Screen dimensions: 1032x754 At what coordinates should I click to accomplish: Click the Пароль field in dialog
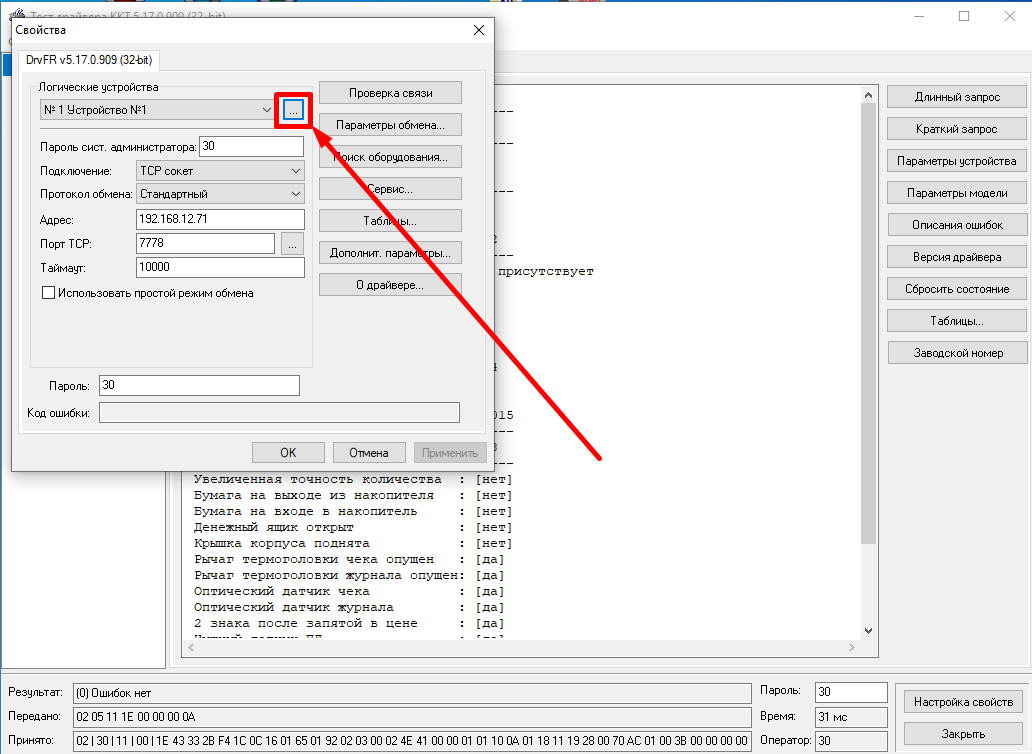pos(199,386)
